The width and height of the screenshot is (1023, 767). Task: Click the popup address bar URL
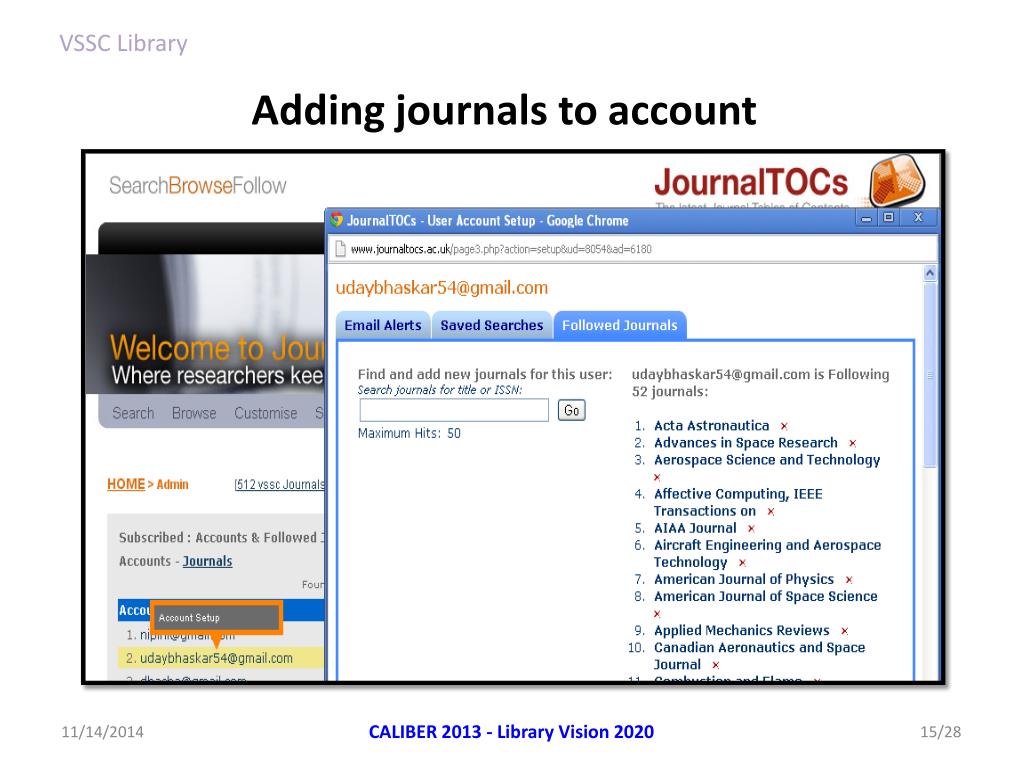point(501,249)
